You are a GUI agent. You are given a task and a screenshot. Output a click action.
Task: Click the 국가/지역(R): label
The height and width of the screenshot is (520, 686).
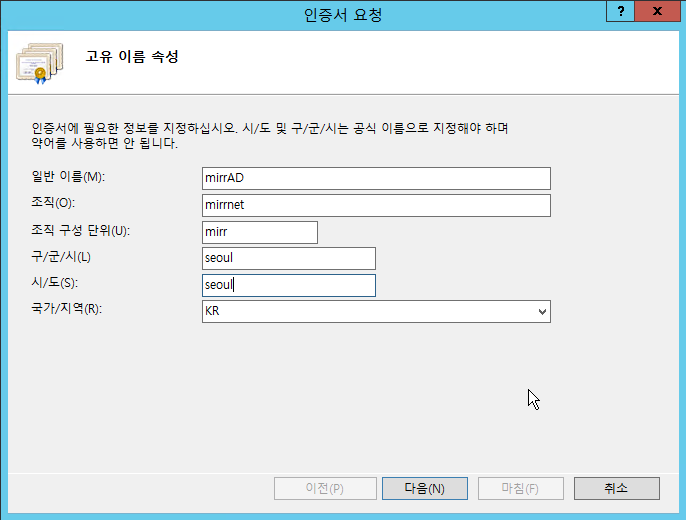click(66, 309)
